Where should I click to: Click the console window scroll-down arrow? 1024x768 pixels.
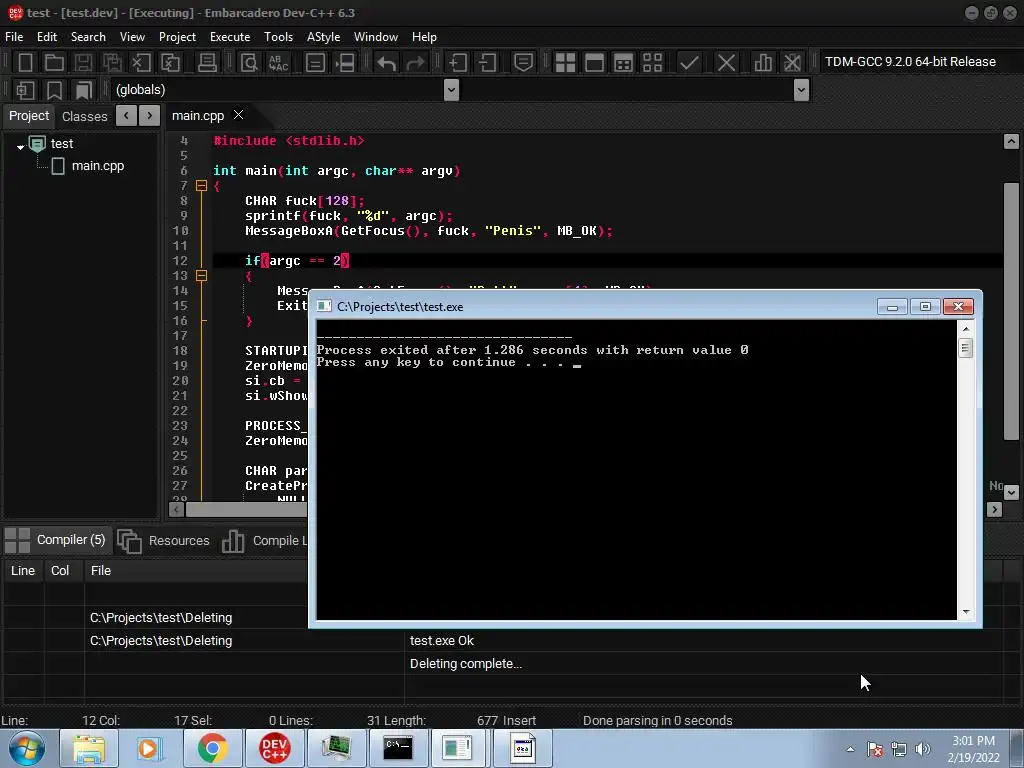tap(966, 612)
